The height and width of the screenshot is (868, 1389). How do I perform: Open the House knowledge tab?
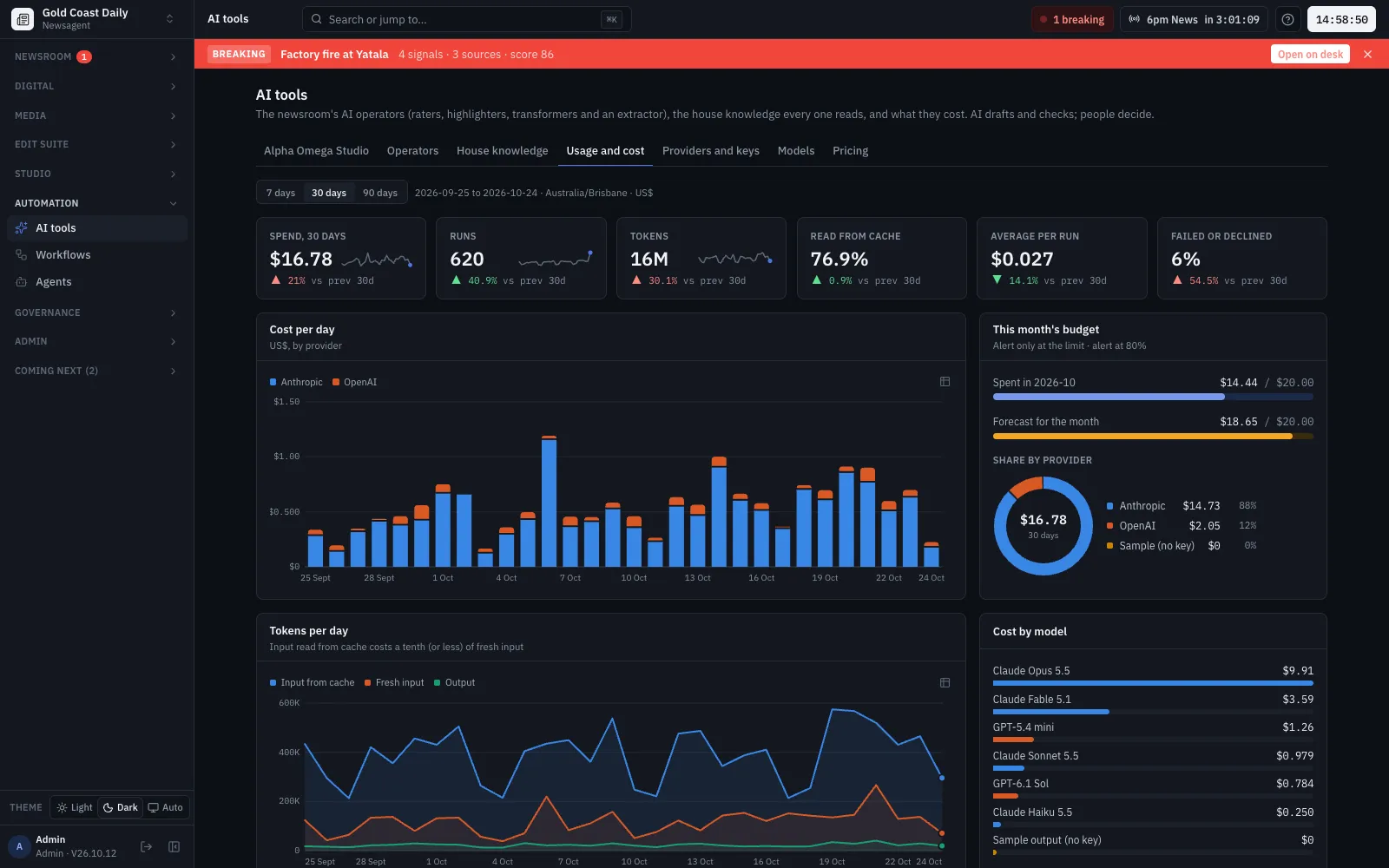click(503, 151)
